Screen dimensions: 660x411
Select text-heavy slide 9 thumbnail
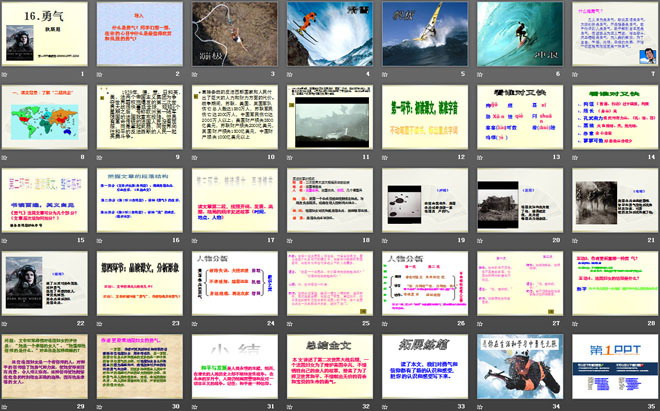(140, 117)
